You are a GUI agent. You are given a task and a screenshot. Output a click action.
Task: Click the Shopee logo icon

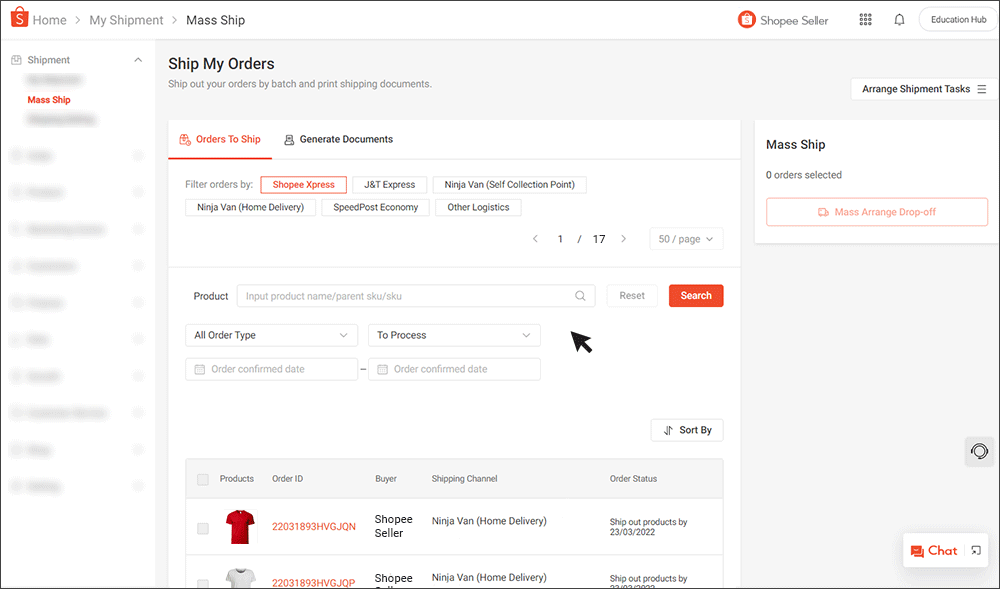click(x=19, y=19)
